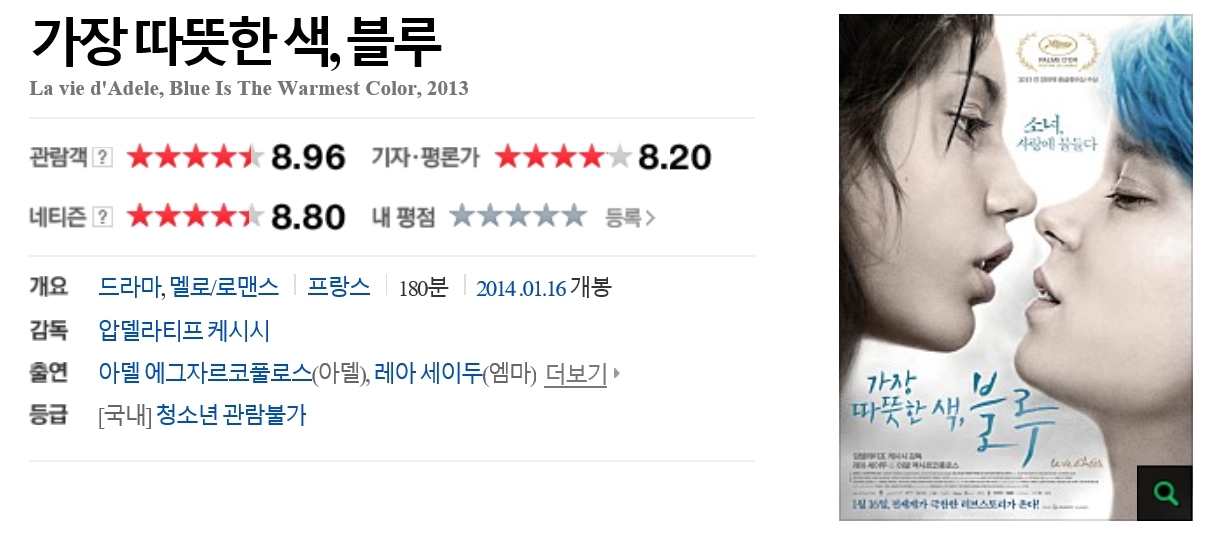Click the 등록 chevron arrow
Screen dimensions: 1216x534
click(651, 217)
